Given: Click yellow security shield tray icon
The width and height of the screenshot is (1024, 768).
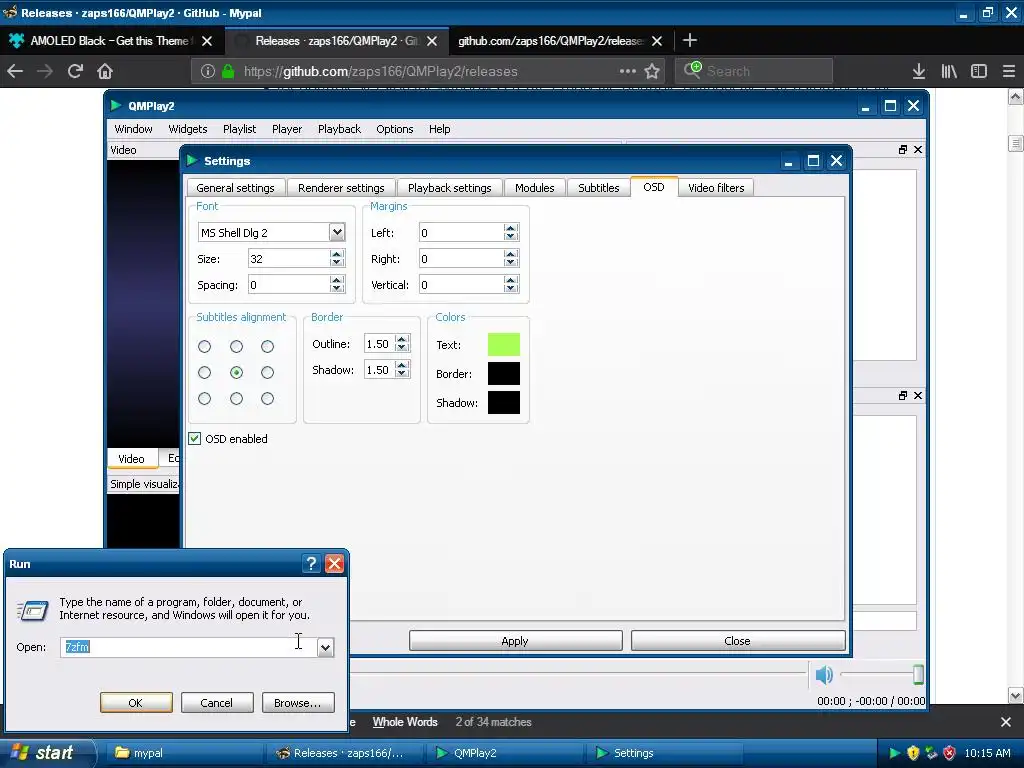Looking at the screenshot, I should (913, 753).
